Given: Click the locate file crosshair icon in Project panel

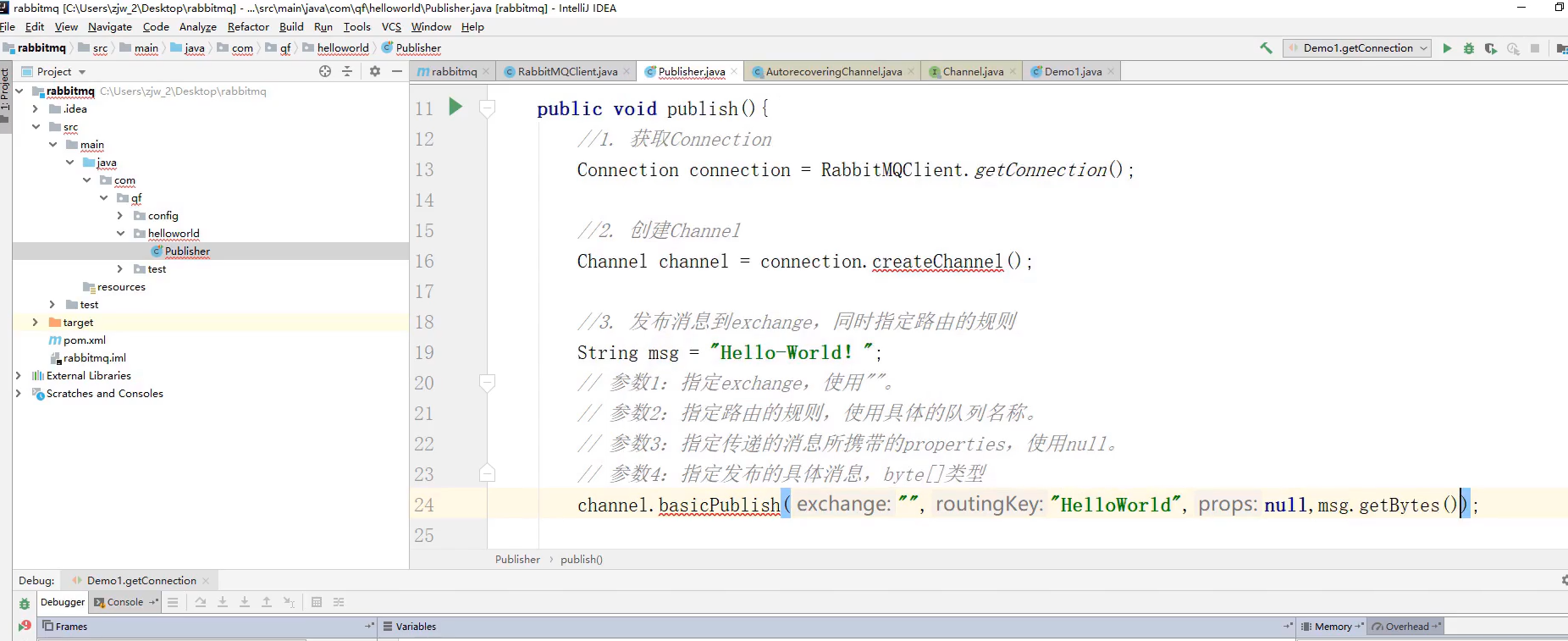Looking at the screenshot, I should (325, 72).
